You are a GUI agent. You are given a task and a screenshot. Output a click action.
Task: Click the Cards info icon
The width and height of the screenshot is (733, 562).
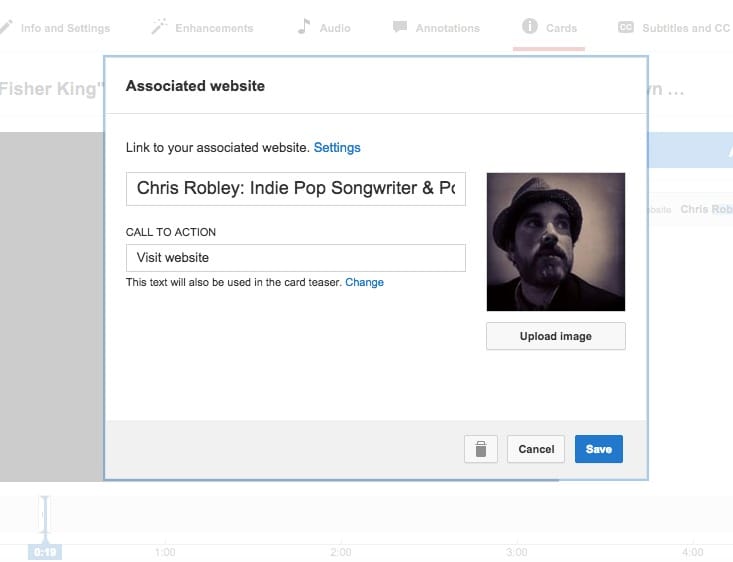[530, 26]
